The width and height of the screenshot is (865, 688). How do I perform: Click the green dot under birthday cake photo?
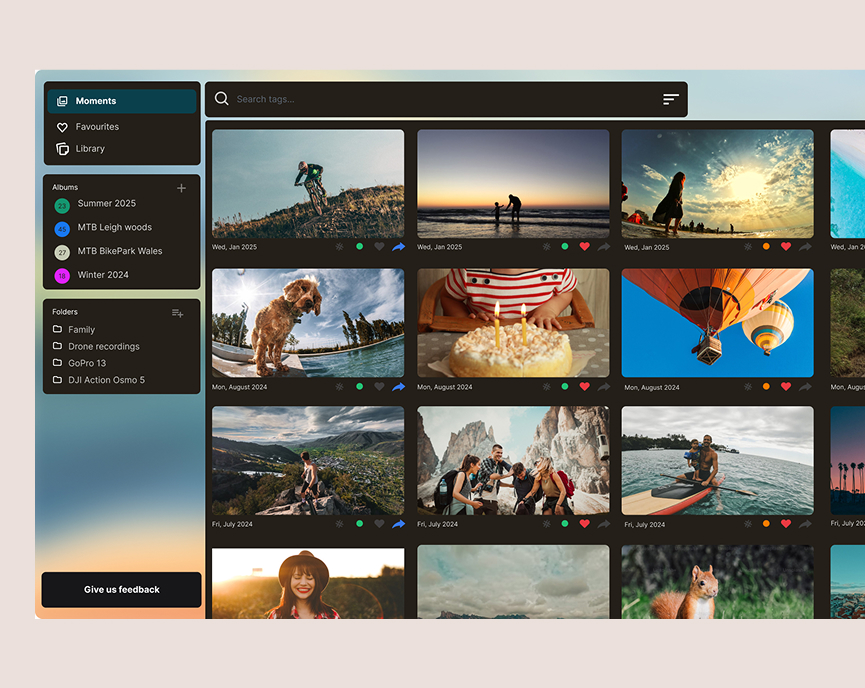(565, 387)
